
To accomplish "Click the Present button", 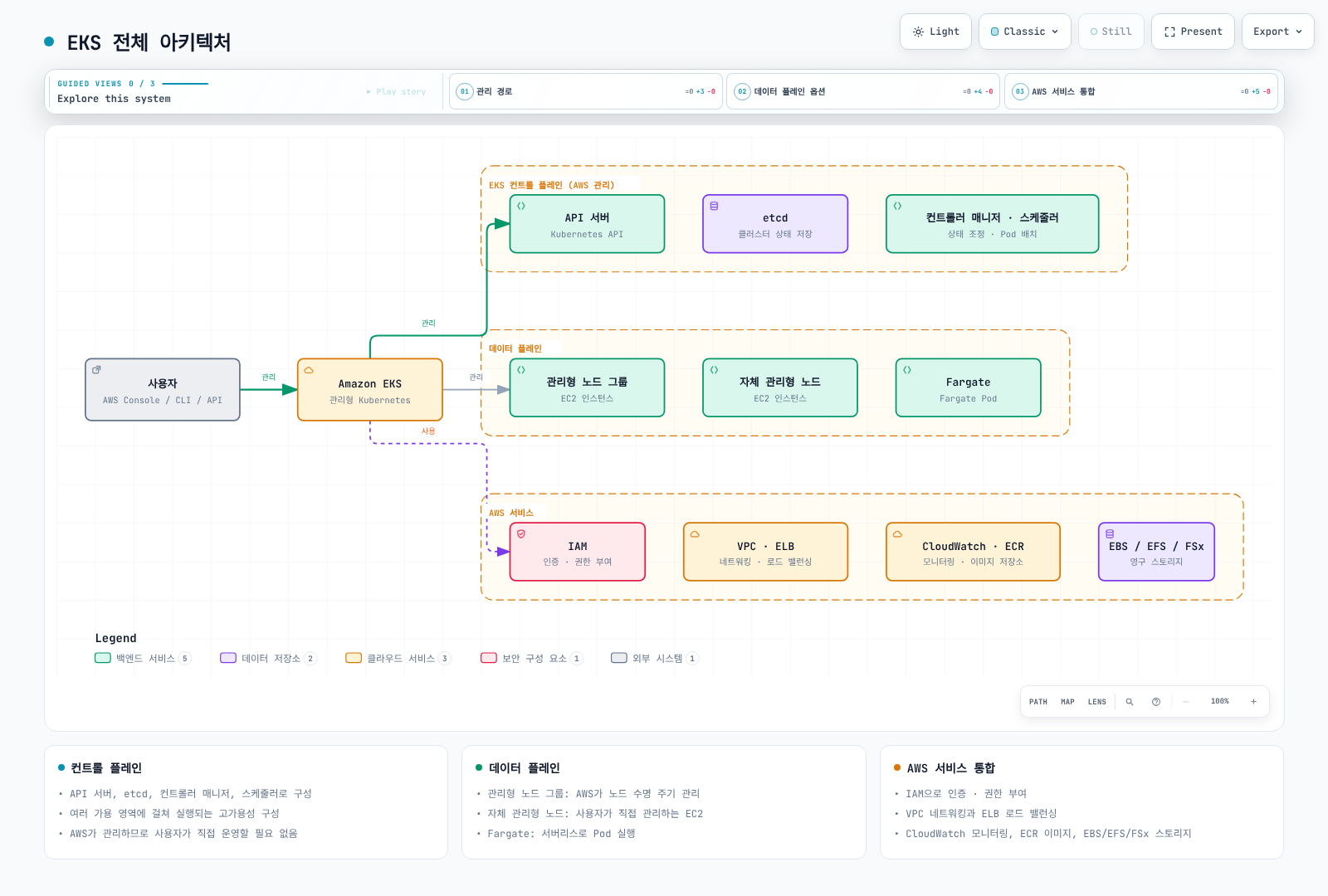I will (1193, 32).
